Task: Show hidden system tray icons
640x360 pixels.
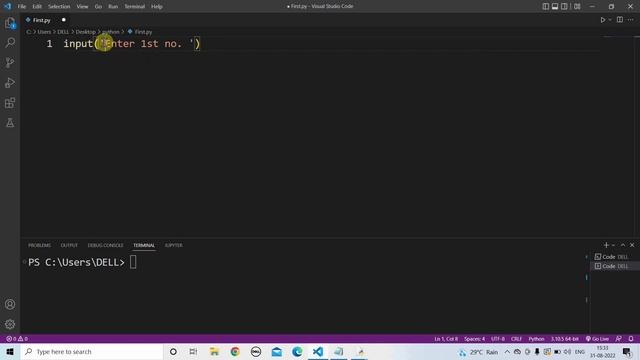Action: point(507,351)
